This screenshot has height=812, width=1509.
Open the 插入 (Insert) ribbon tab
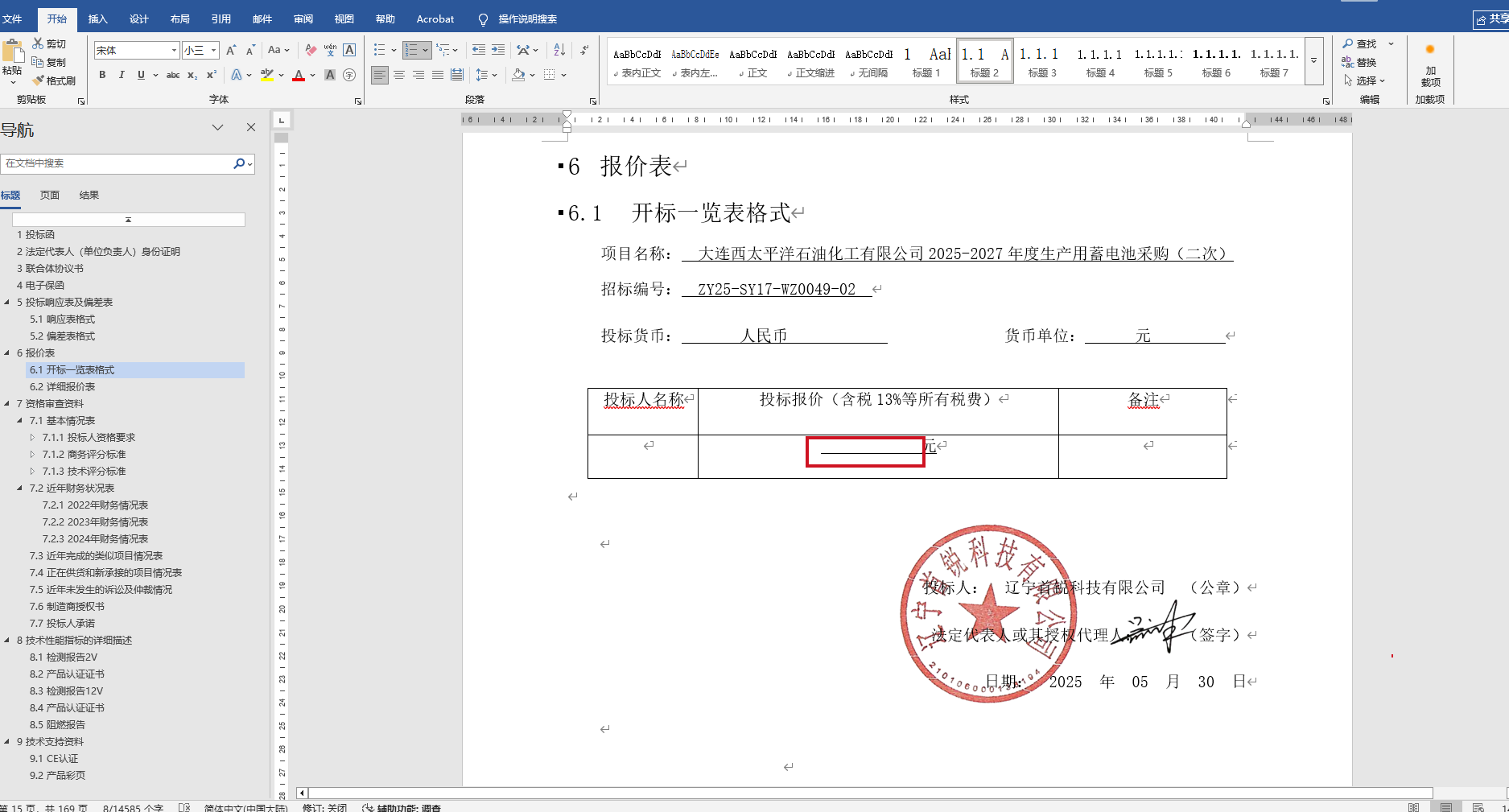click(x=97, y=19)
